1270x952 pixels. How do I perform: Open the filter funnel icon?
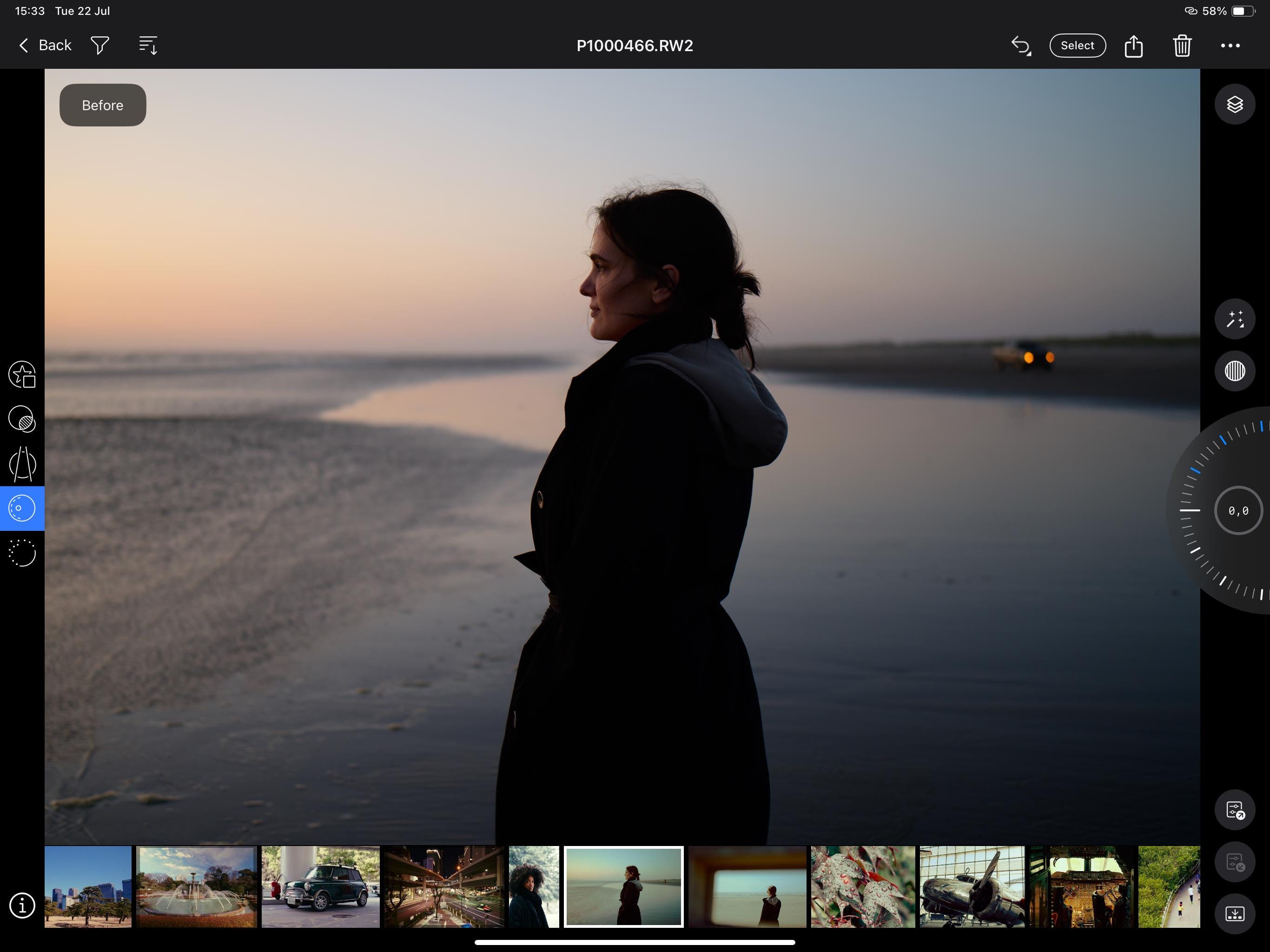pos(100,46)
